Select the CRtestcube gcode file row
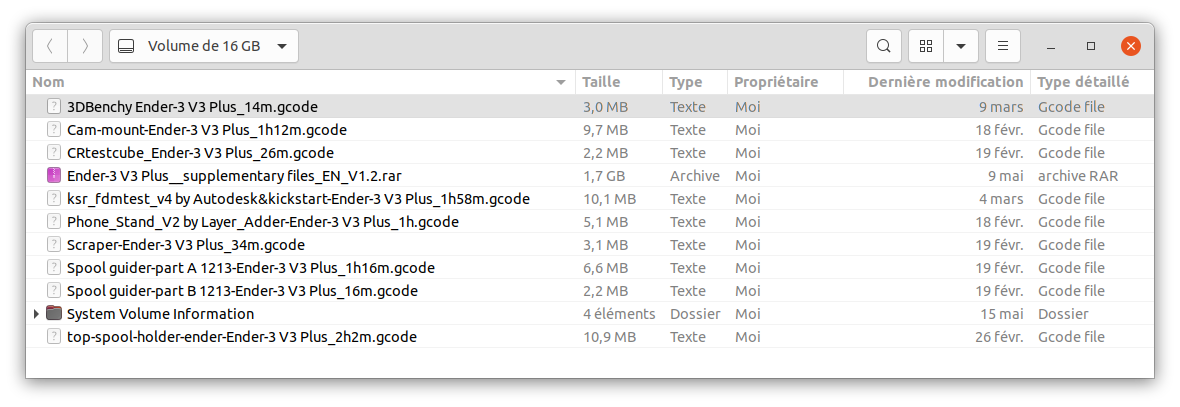This screenshot has height=407, width=1180. [x=200, y=153]
